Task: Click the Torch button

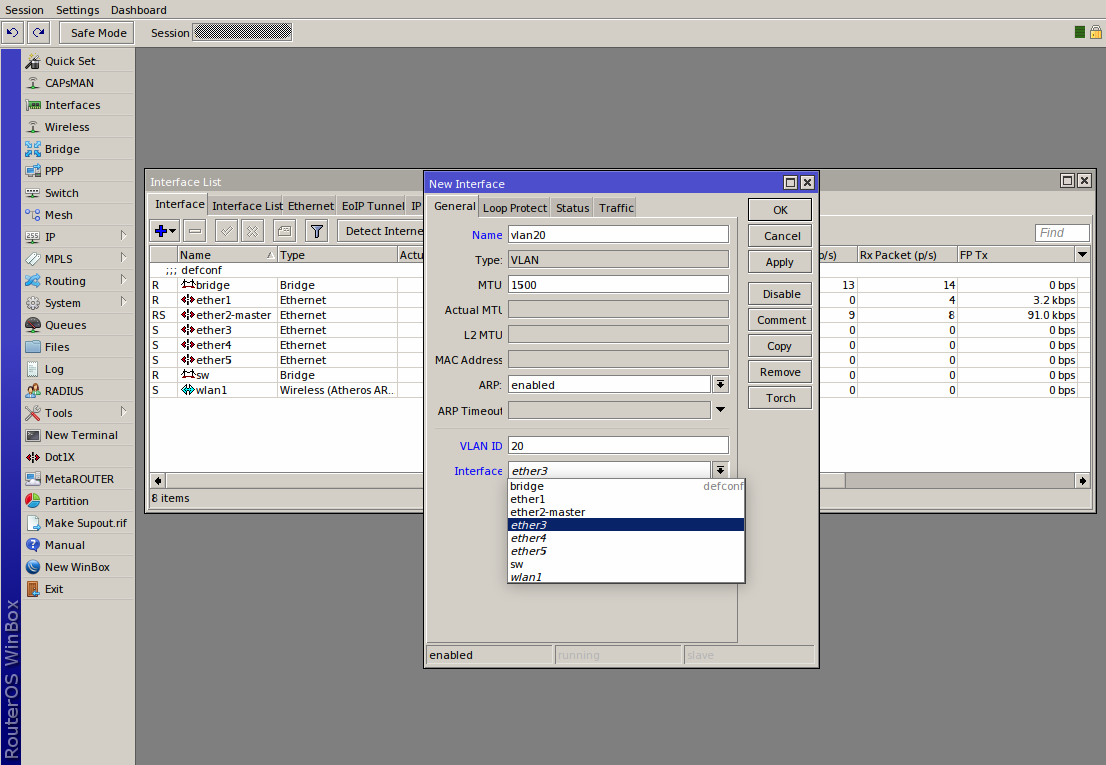Action: tap(780, 398)
